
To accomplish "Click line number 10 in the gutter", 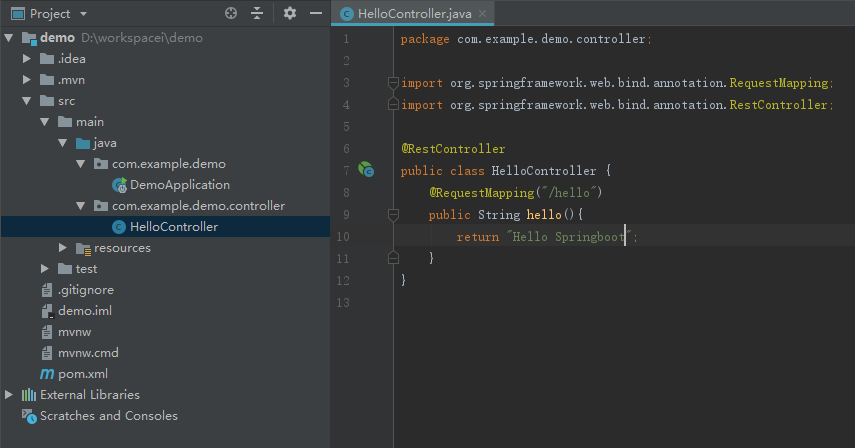I will (343, 237).
